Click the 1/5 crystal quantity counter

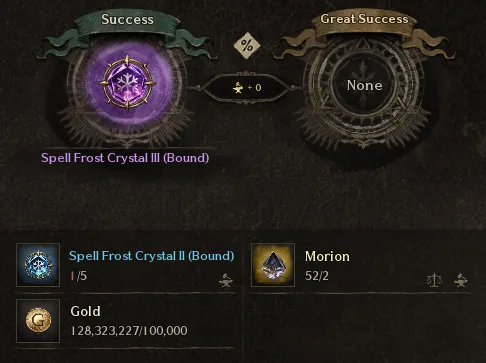[79, 276]
